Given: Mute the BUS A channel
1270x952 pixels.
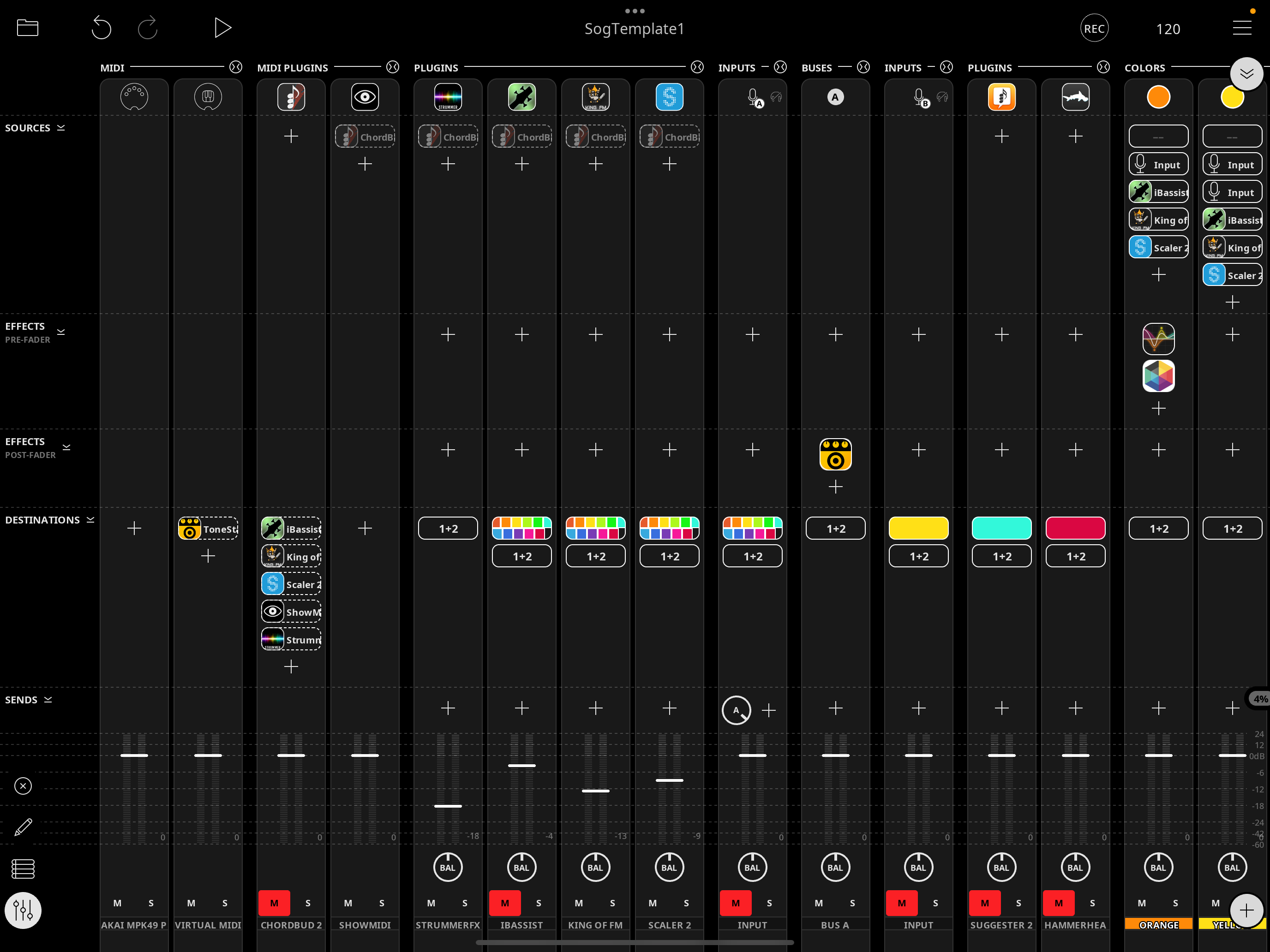Looking at the screenshot, I should pos(819,903).
